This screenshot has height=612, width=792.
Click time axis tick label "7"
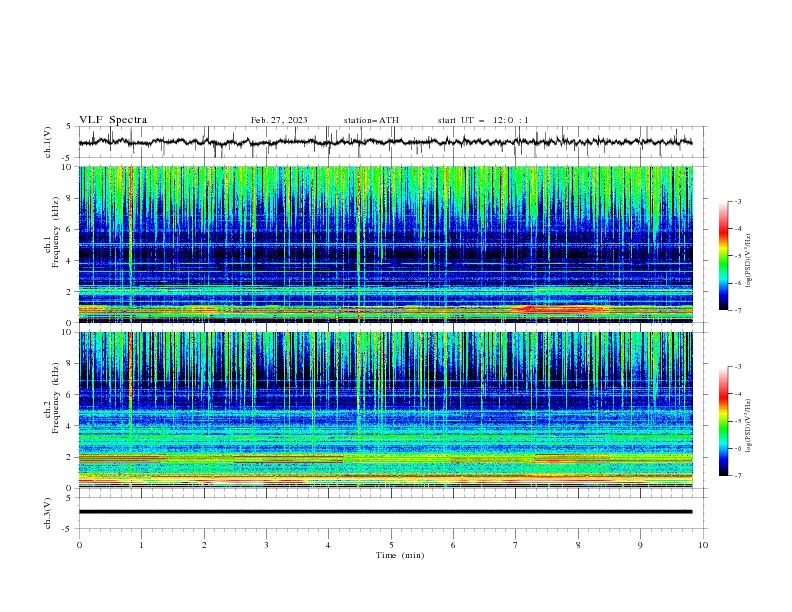(x=516, y=545)
